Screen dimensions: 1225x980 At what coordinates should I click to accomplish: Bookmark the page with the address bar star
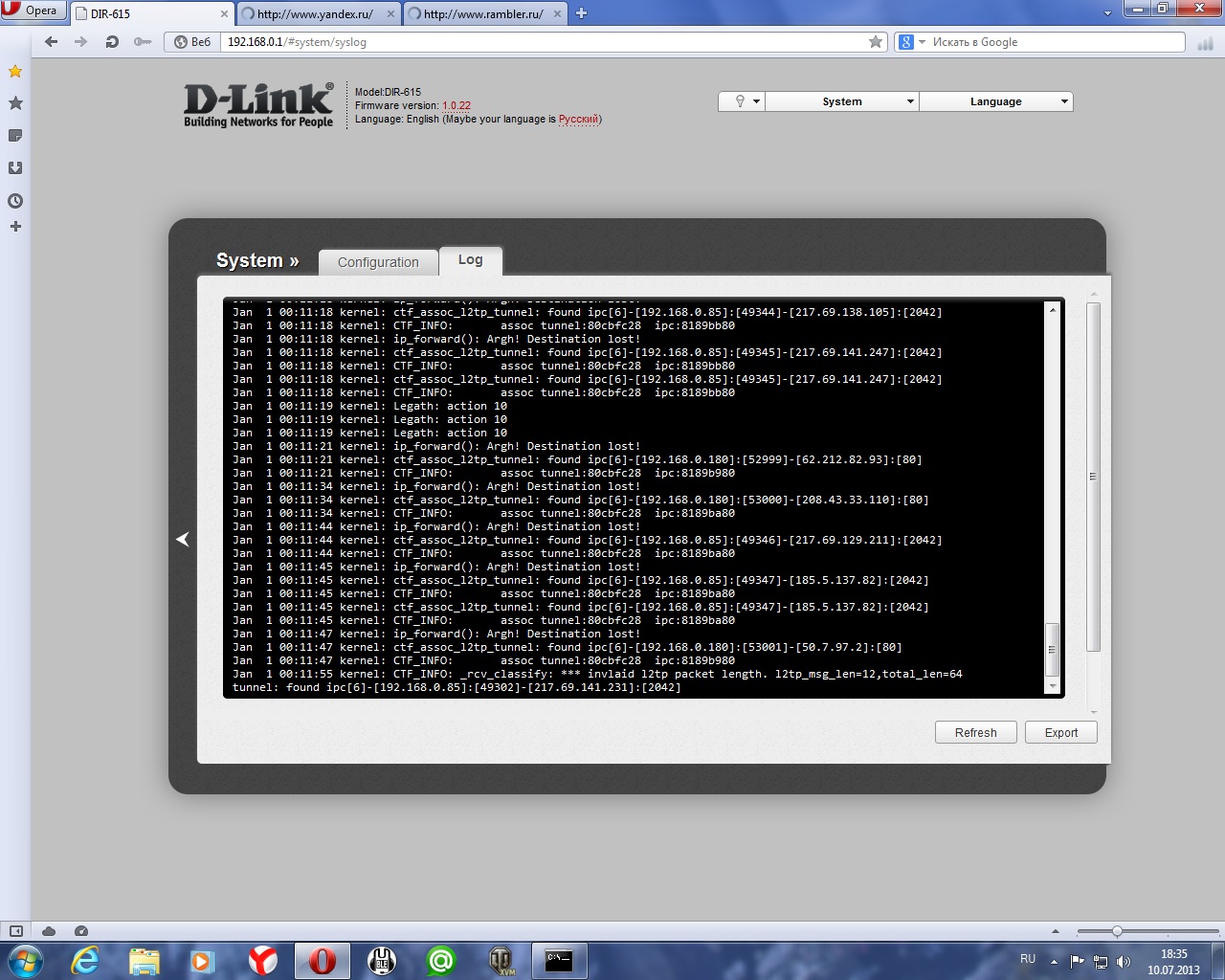[875, 42]
